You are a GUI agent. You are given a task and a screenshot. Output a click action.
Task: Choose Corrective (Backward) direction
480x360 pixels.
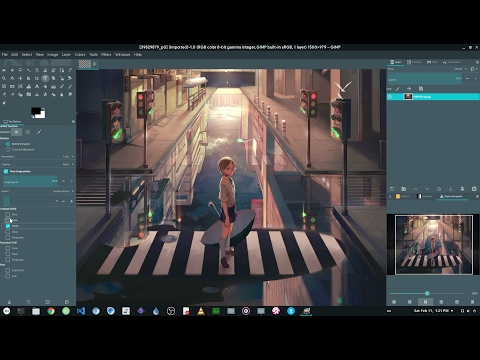click(8, 149)
